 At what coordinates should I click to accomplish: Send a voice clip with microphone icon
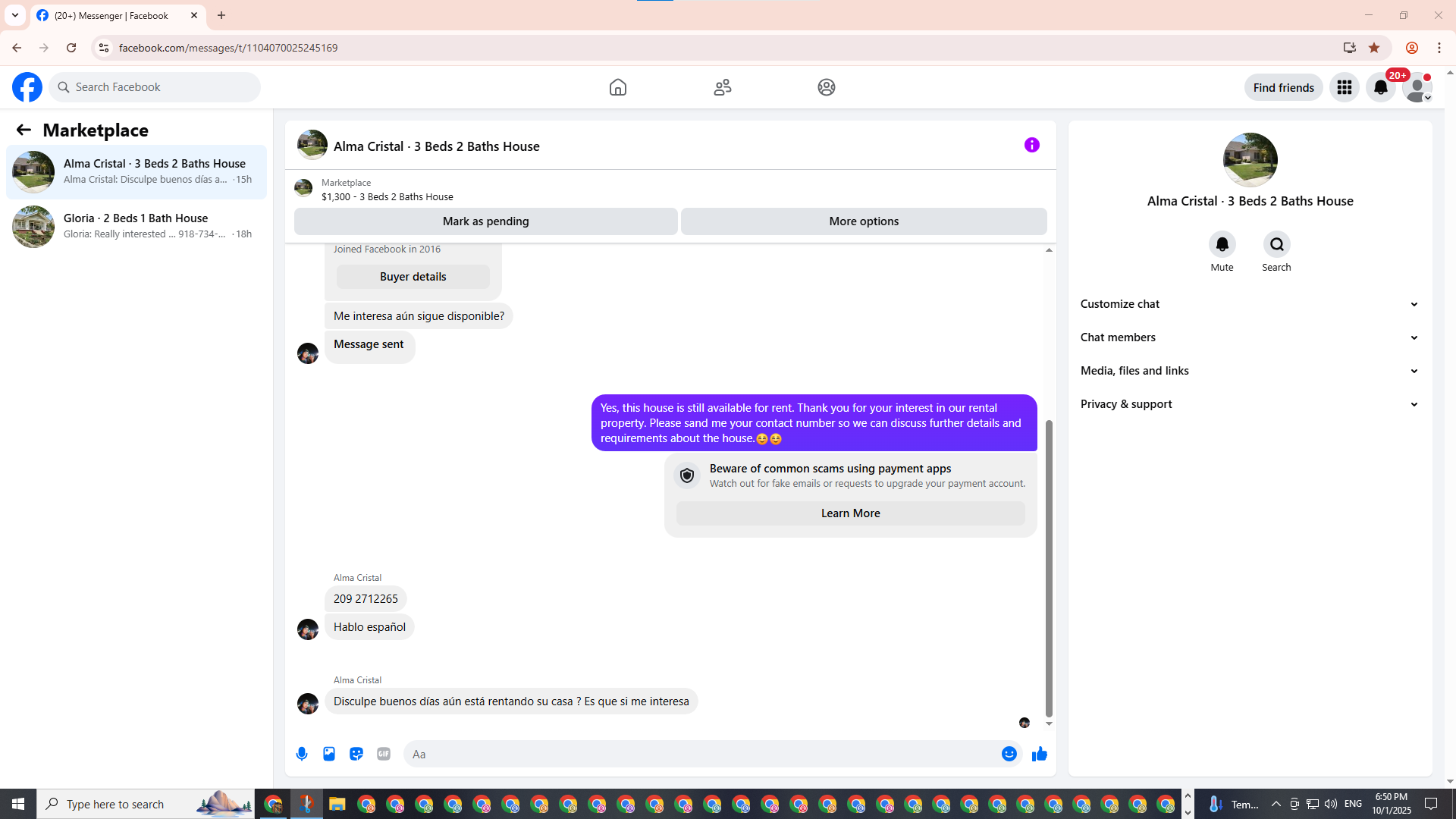302,754
